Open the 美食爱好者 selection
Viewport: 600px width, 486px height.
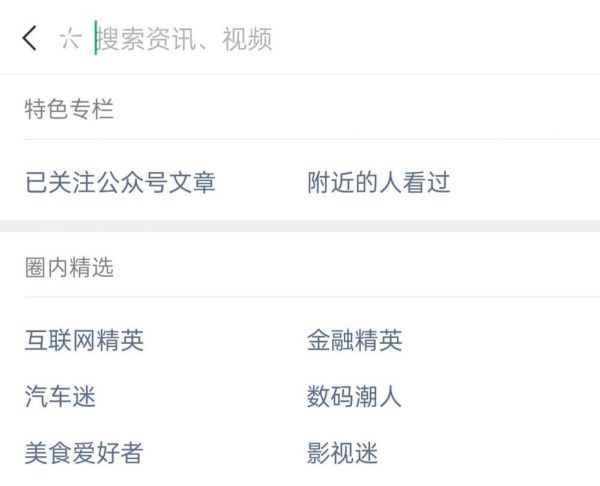coord(84,453)
